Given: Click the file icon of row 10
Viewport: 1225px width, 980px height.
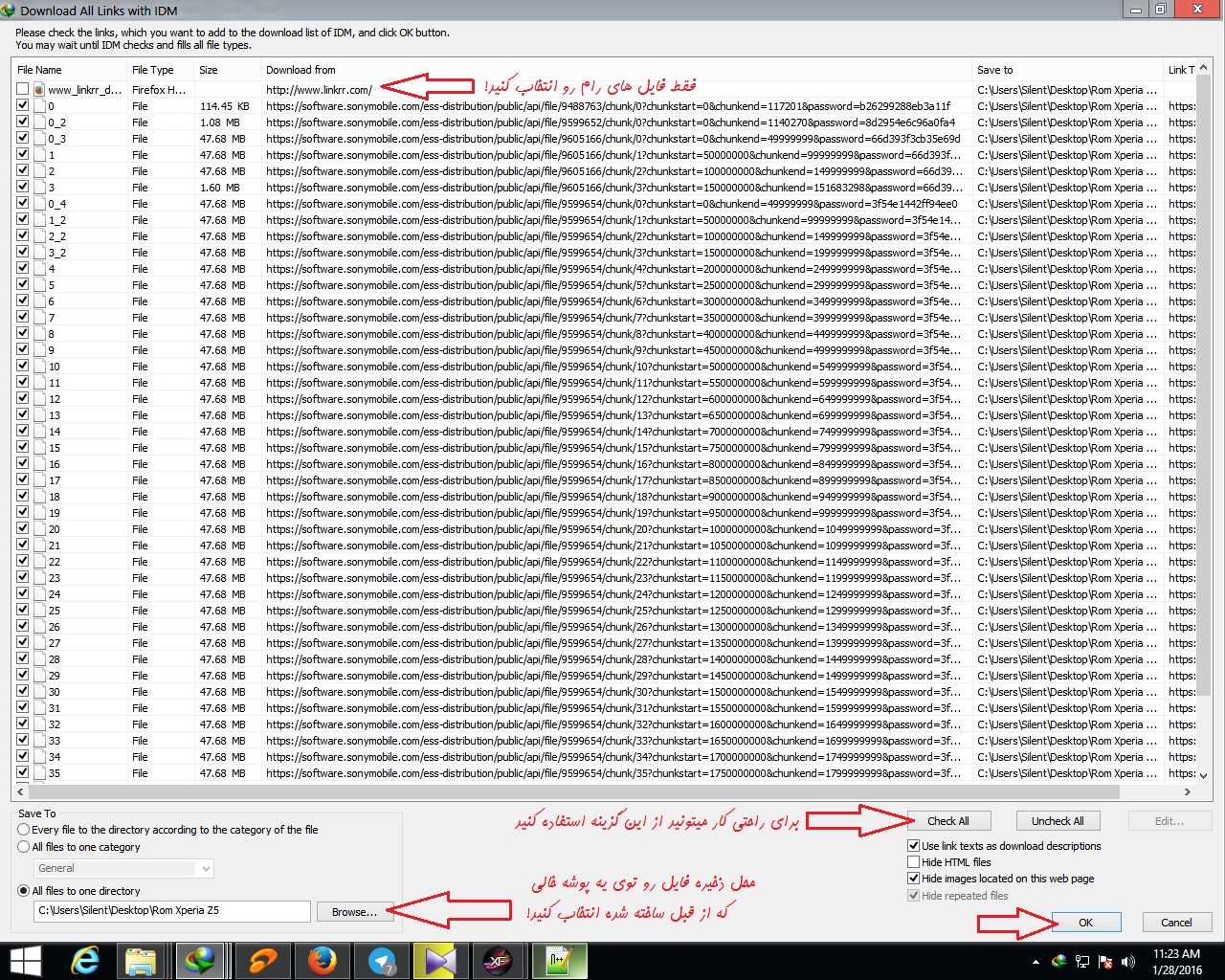Looking at the screenshot, I should pos(39,367).
